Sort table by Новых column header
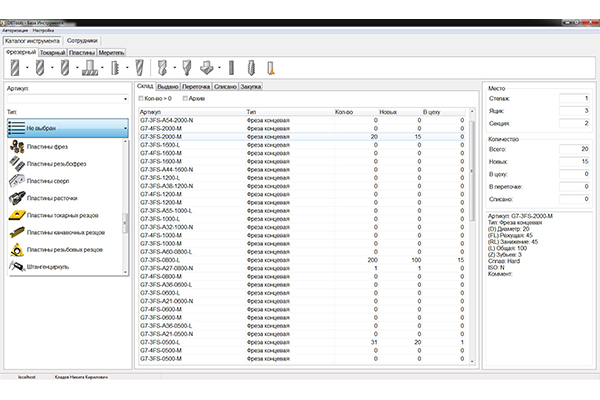The width and height of the screenshot is (600, 400). (x=400, y=112)
